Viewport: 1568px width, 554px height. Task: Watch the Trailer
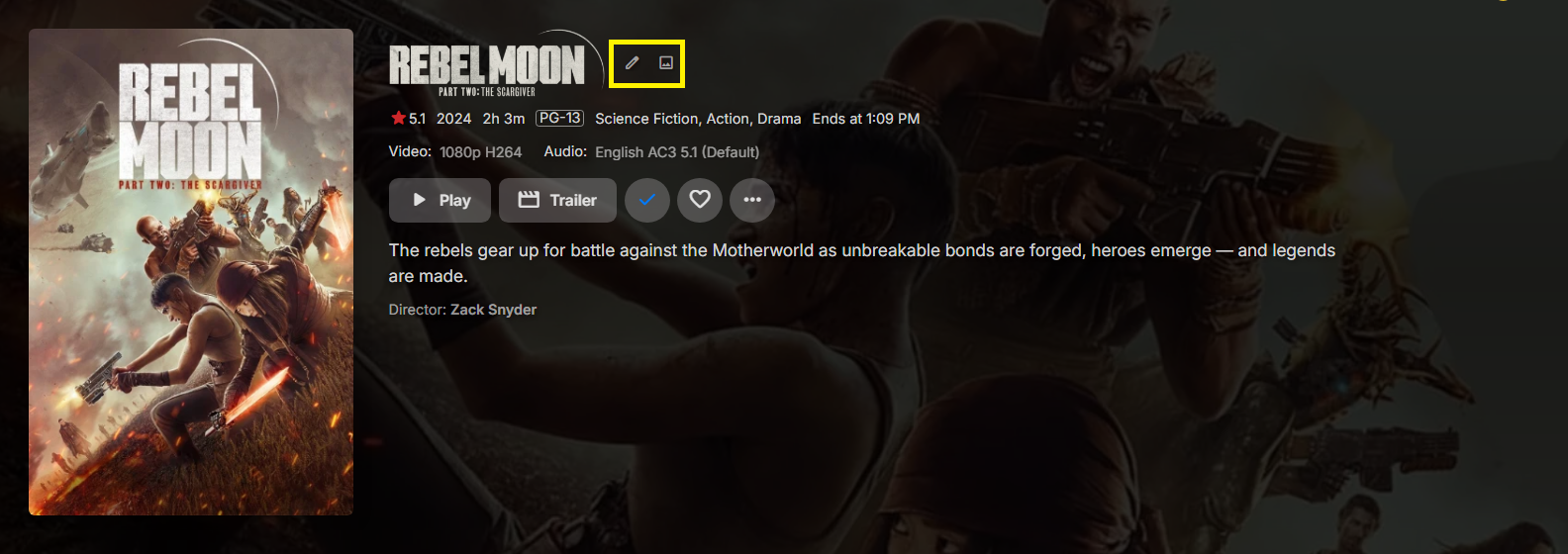click(557, 200)
